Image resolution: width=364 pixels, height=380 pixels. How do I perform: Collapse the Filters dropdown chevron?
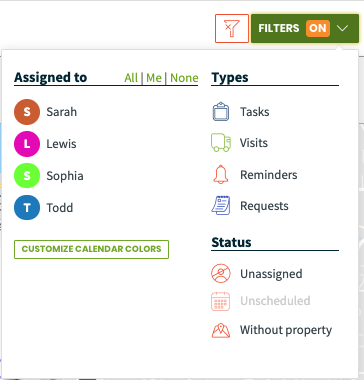342,28
